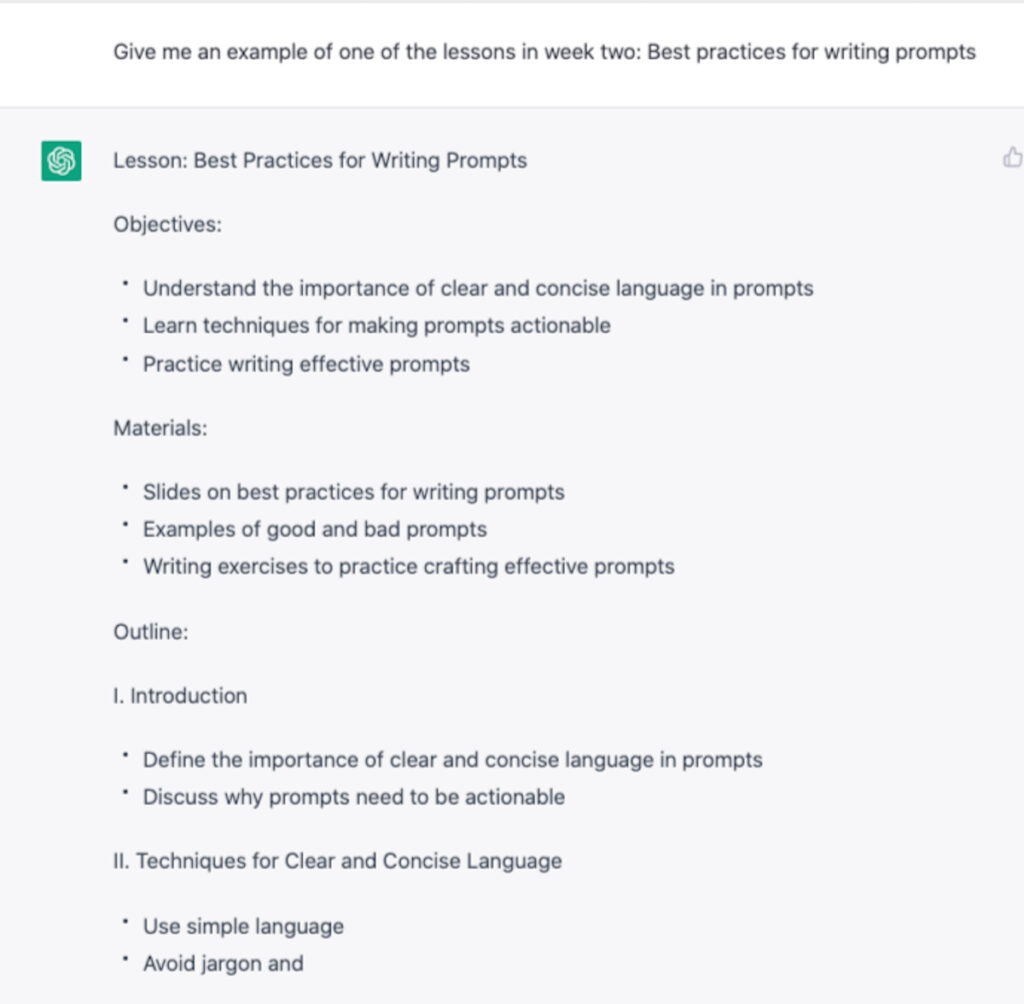Select the 'Understand the importance' objective line

pos(478,289)
